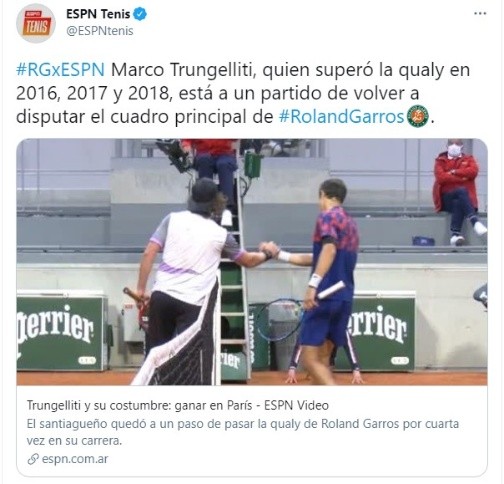Click the players' handshake in the thumbnail
This screenshot has height=484, width=504.
(x=271, y=251)
